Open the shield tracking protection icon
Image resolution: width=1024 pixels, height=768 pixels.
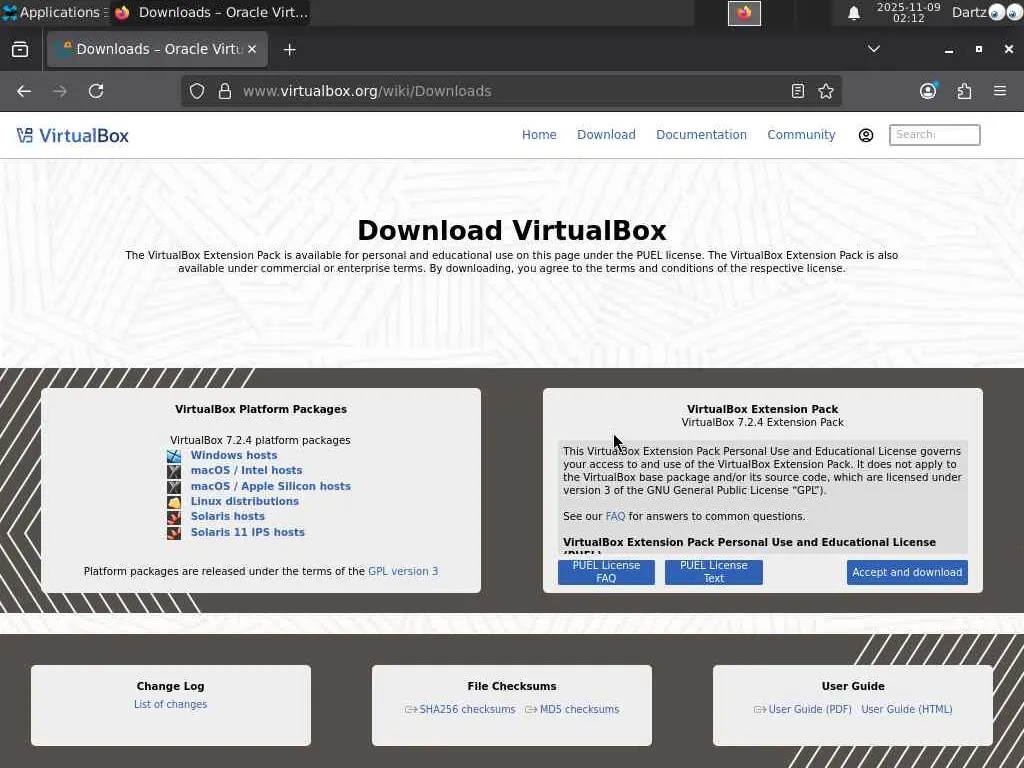click(197, 91)
